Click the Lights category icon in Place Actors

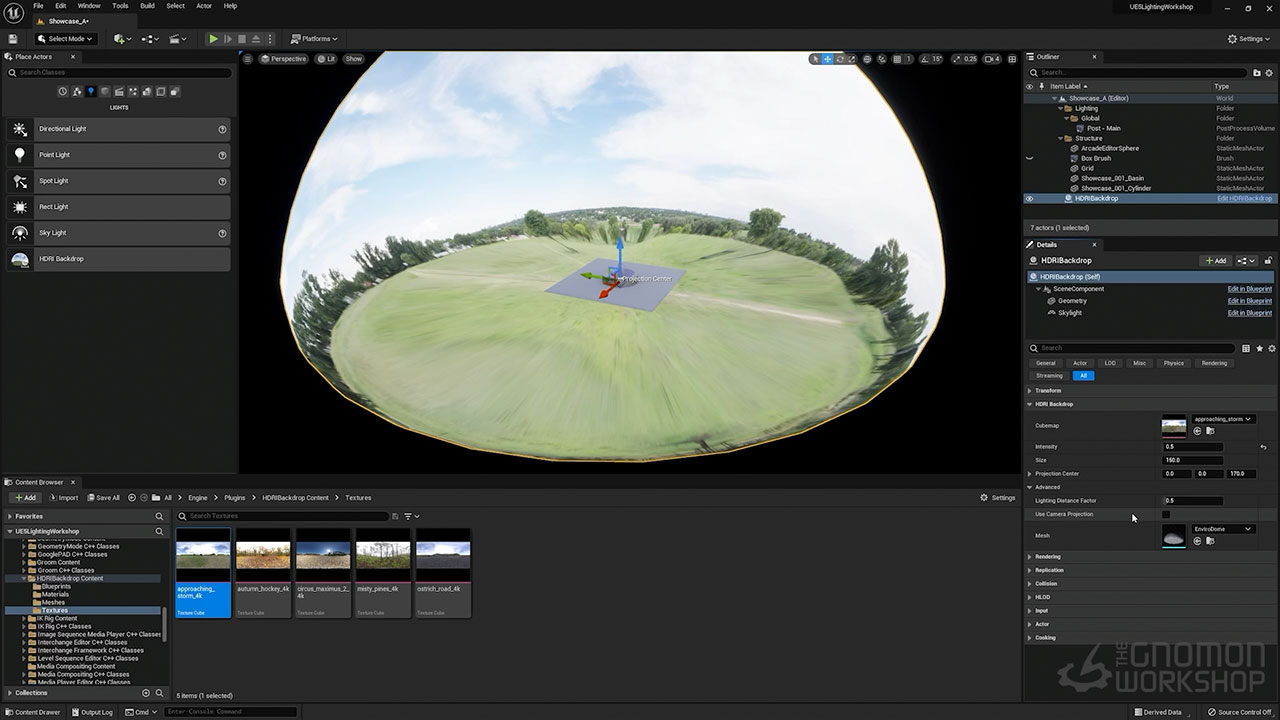point(90,92)
